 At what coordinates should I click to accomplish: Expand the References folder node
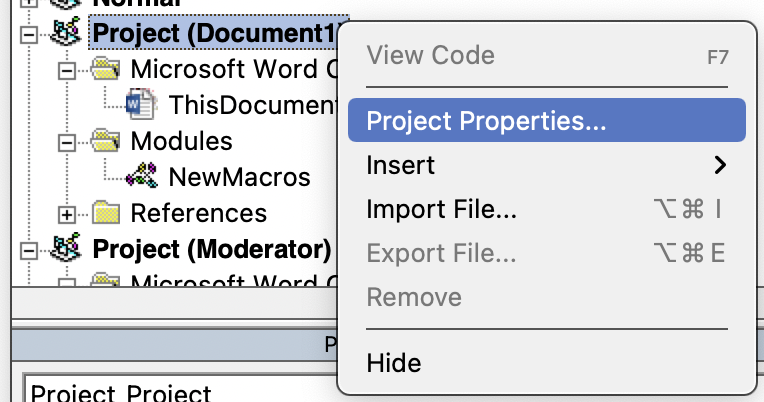67,215
